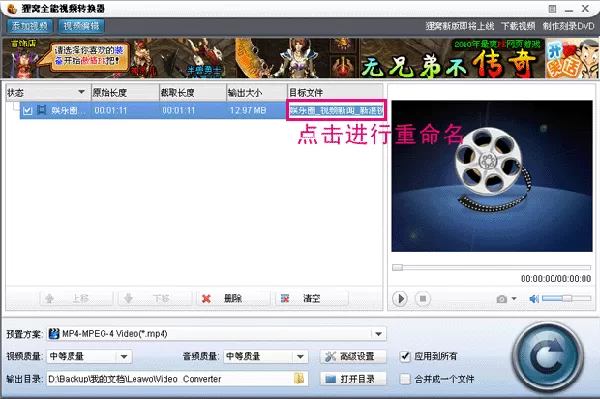Click the 清空 clear list button
600x399 pixels.
(x=312, y=298)
